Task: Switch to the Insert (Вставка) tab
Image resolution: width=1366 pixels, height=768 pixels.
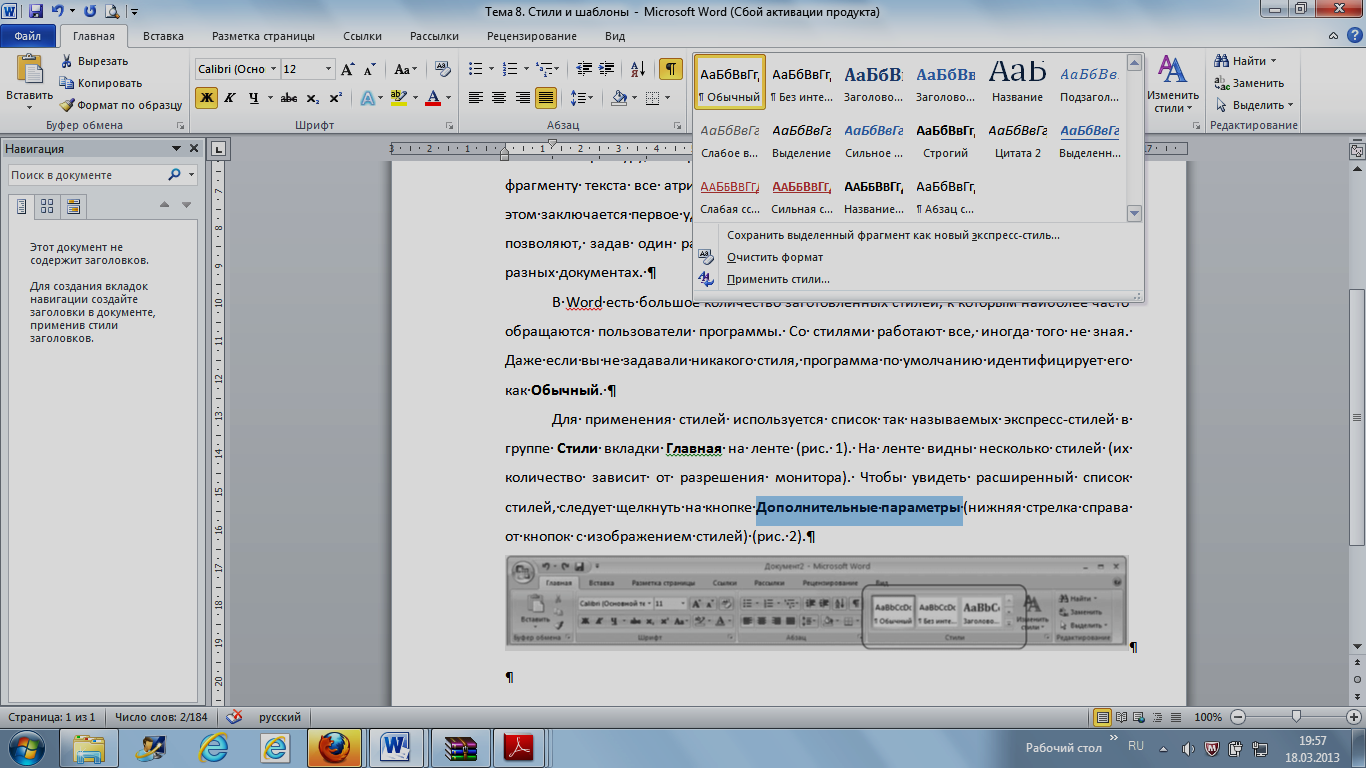Action: pyautogui.click(x=163, y=36)
